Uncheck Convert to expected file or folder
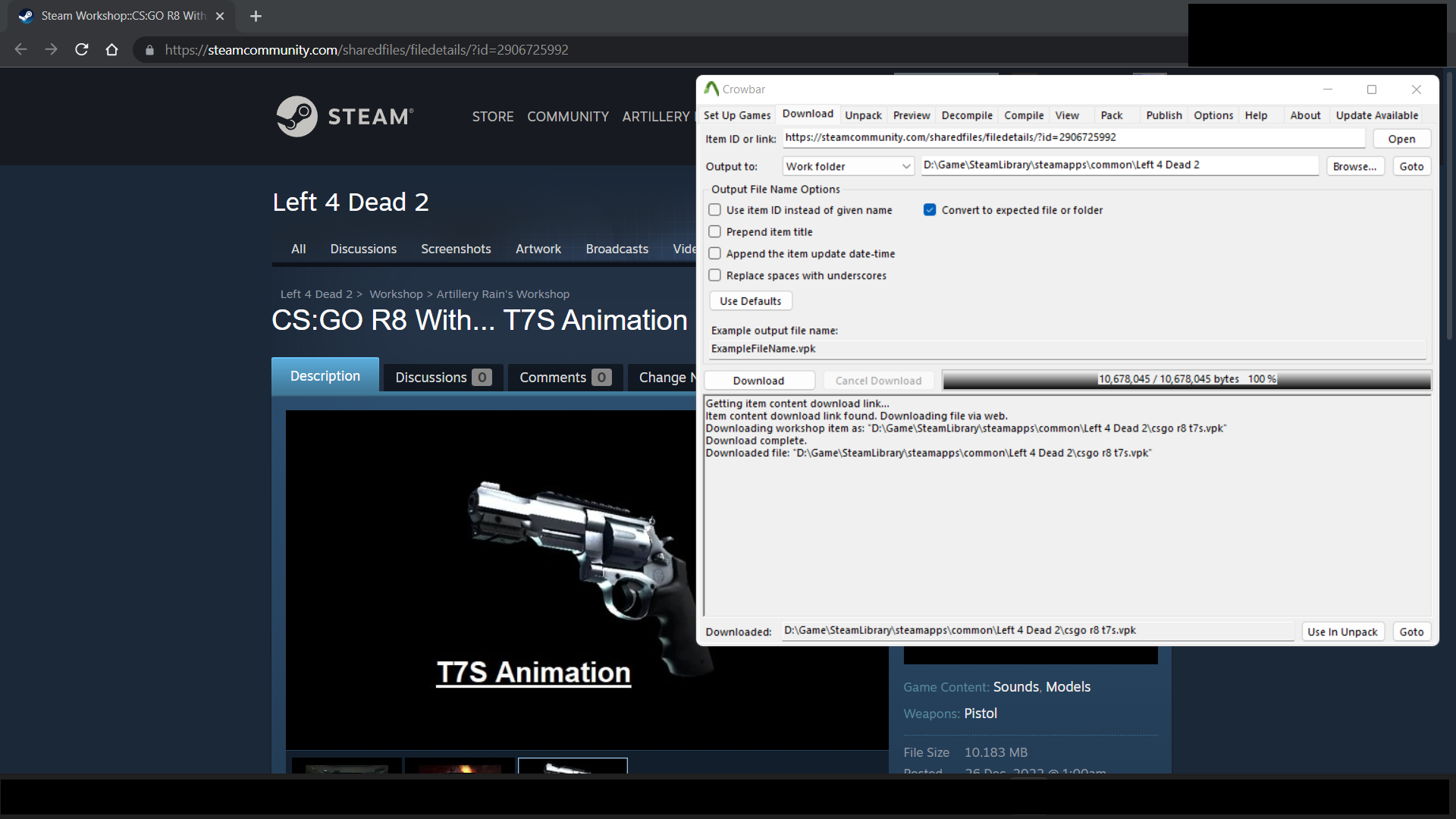The height and width of the screenshot is (819, 1456). click(x=930, y=210)
